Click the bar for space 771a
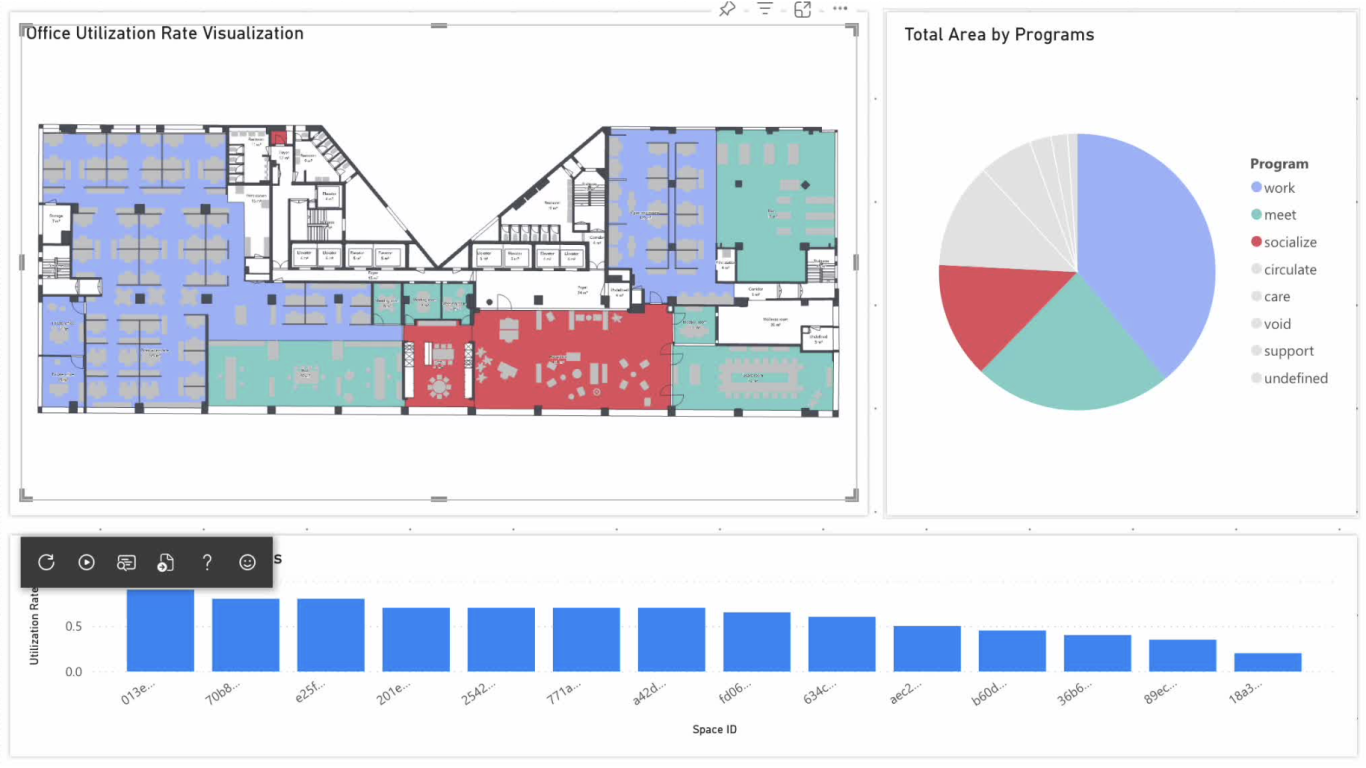The height and width of the screenshot is (768, 1366). point(586,640)
